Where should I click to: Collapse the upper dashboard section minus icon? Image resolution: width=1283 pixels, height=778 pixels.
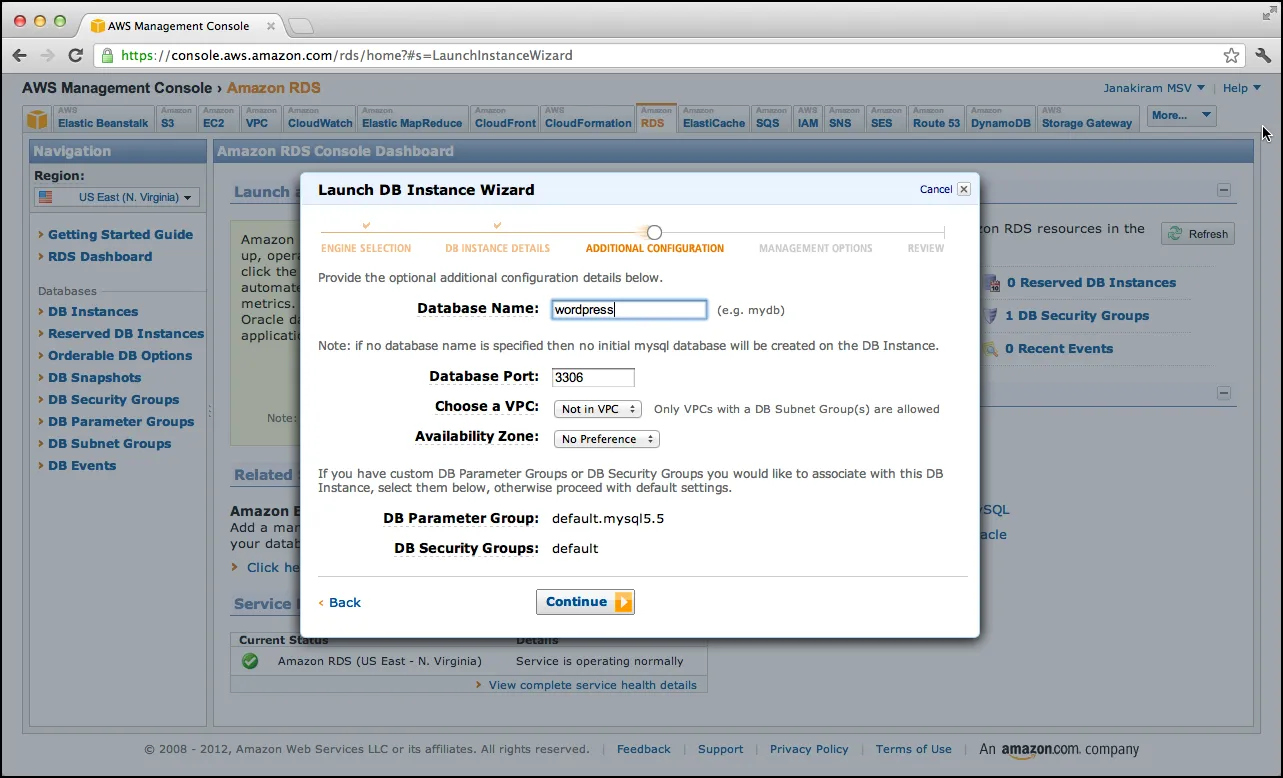click(x=1224, y=190)
